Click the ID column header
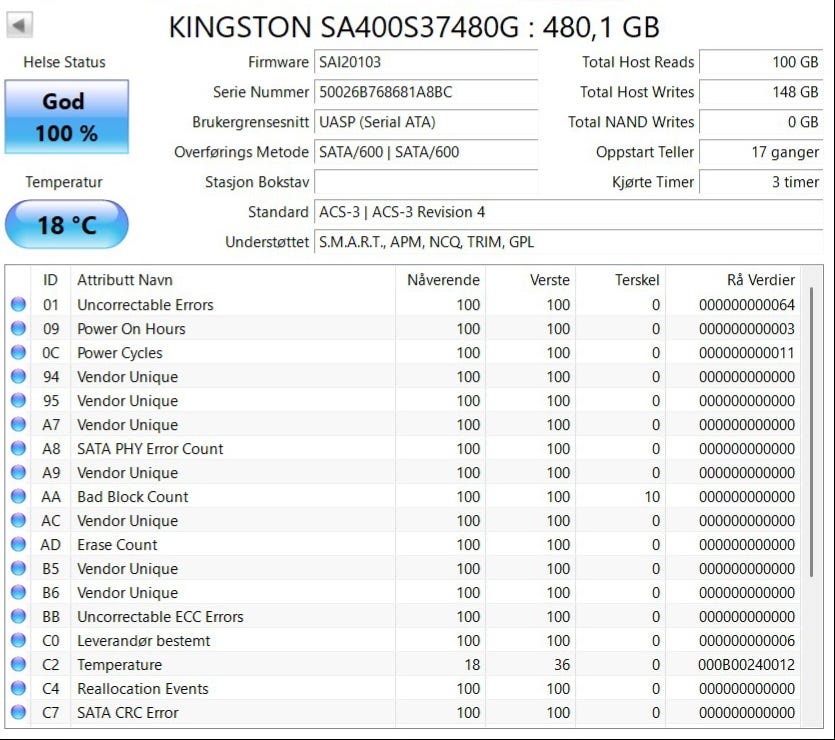 (51, 280)
